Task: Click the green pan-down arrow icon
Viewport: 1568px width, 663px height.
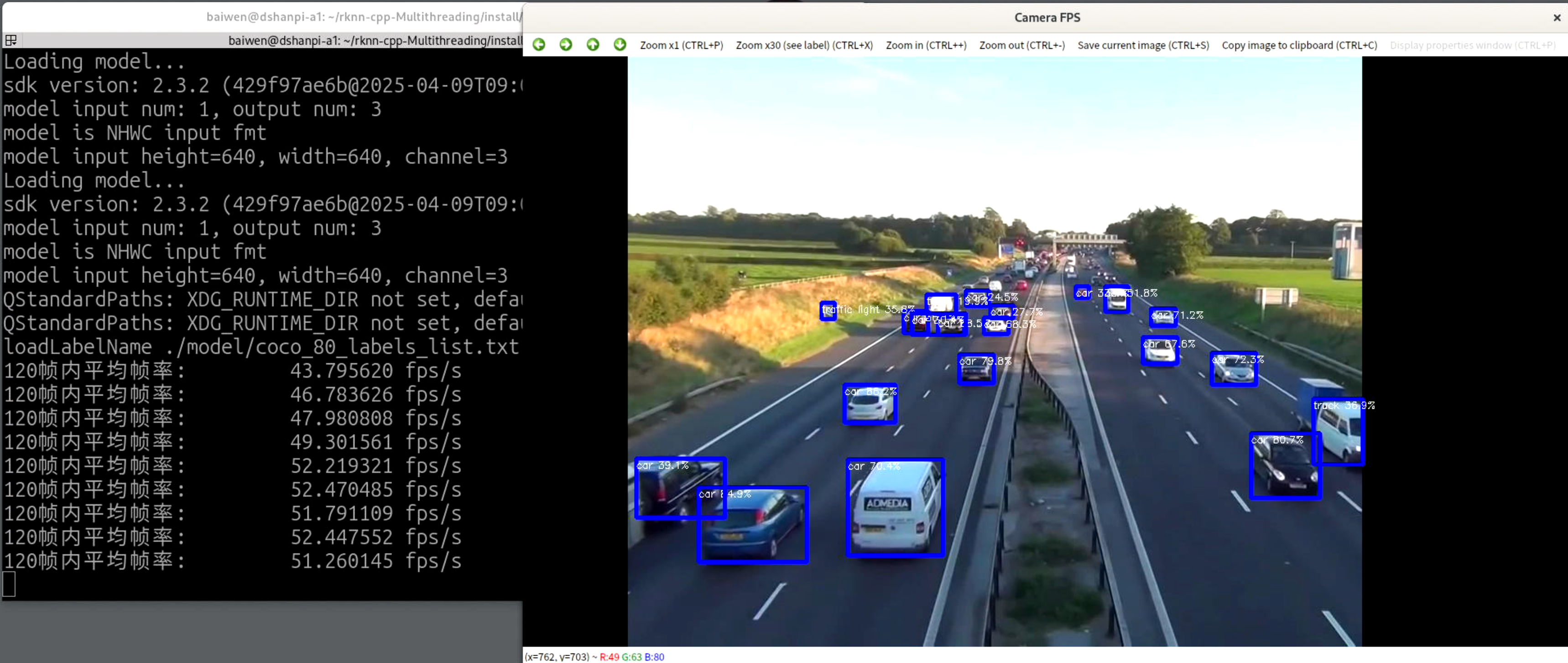Action: click(x=620, y=44)
